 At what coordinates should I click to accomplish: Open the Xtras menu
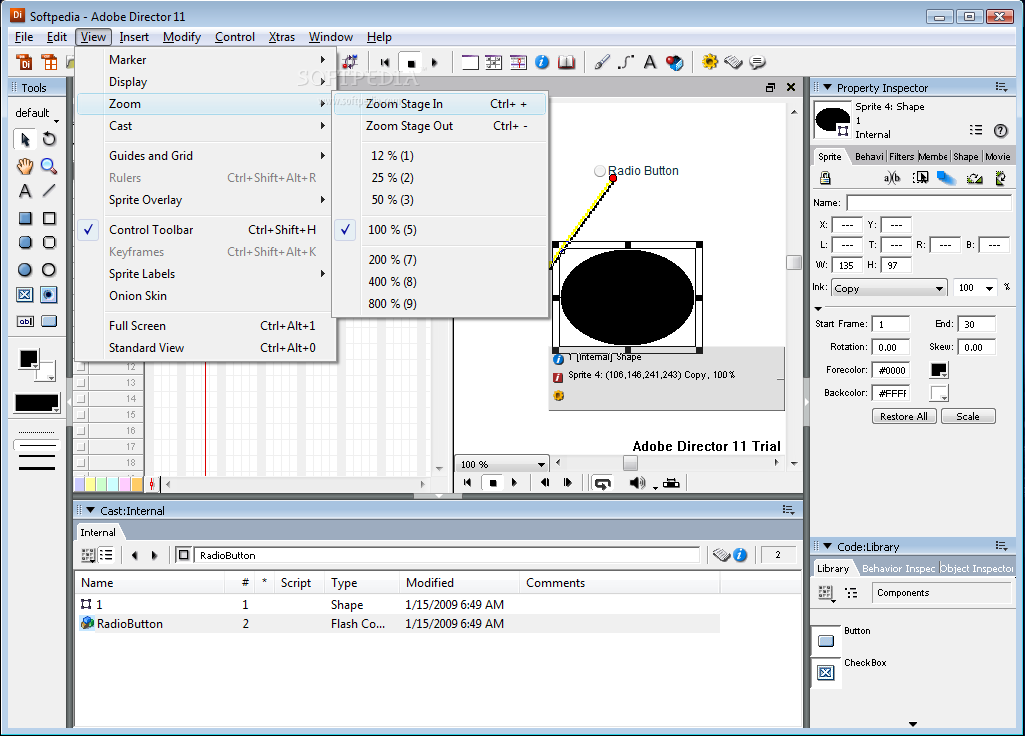pos(282,37)
